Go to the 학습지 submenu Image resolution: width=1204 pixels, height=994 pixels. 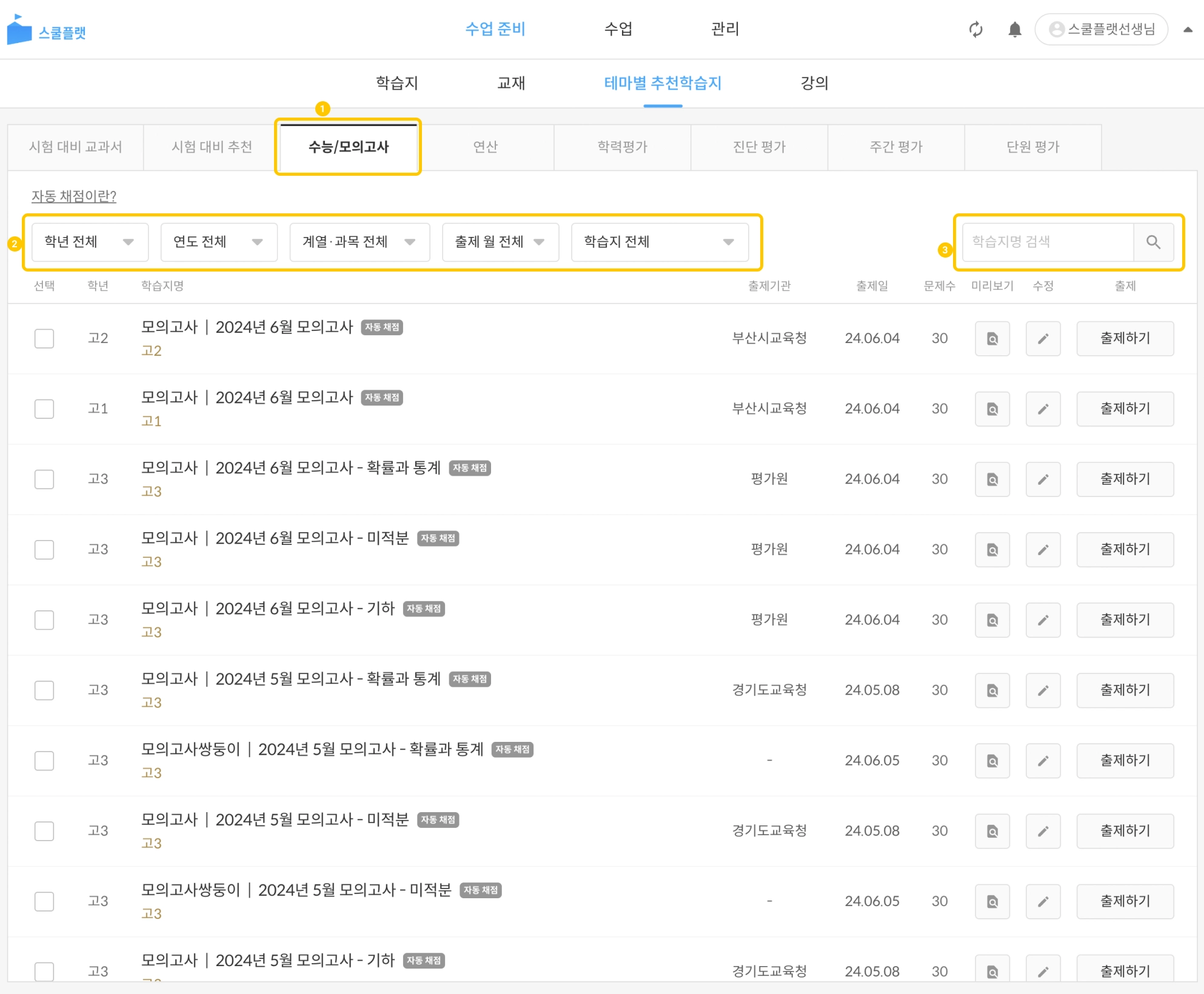pos(397,83)
